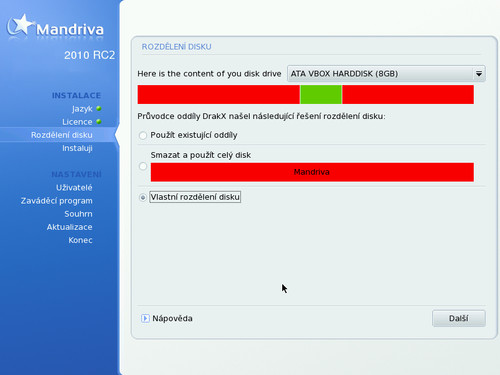Click the "2010 RC2" version text
Screen dimensions: 500x375
(89, 55)
